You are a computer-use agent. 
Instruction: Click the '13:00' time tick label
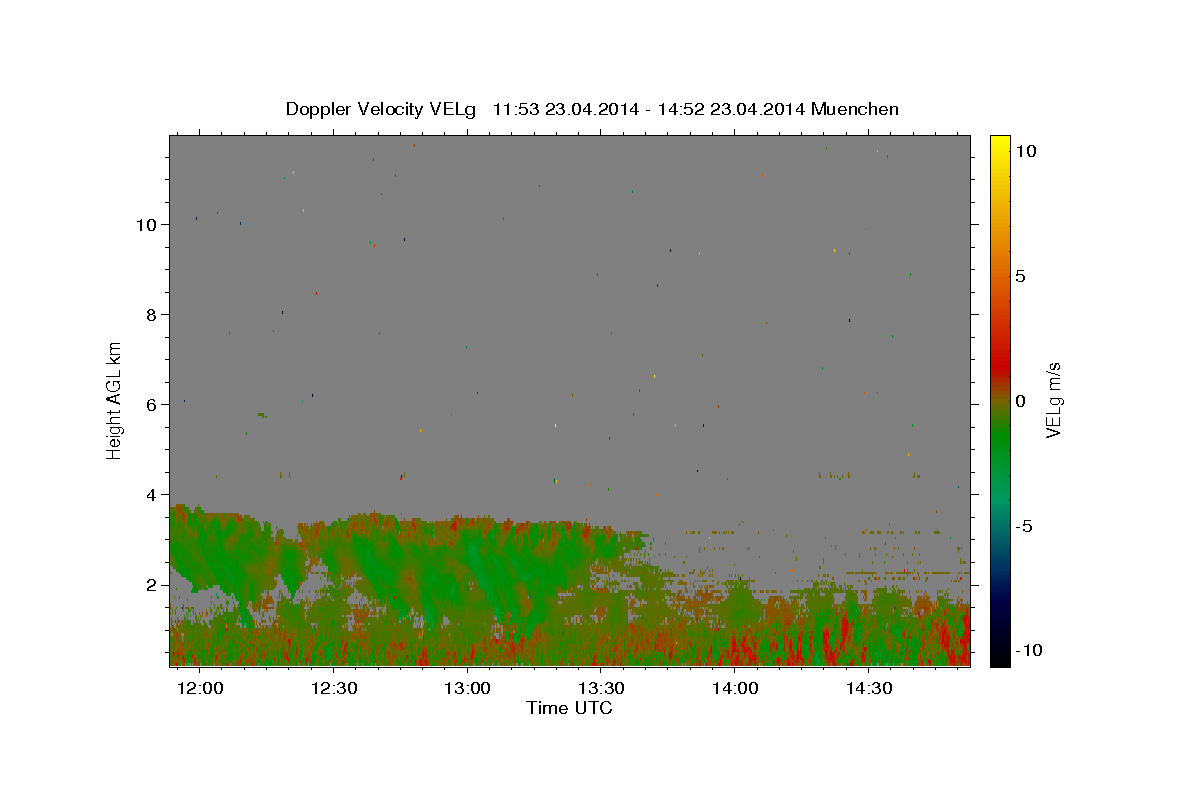468,689
